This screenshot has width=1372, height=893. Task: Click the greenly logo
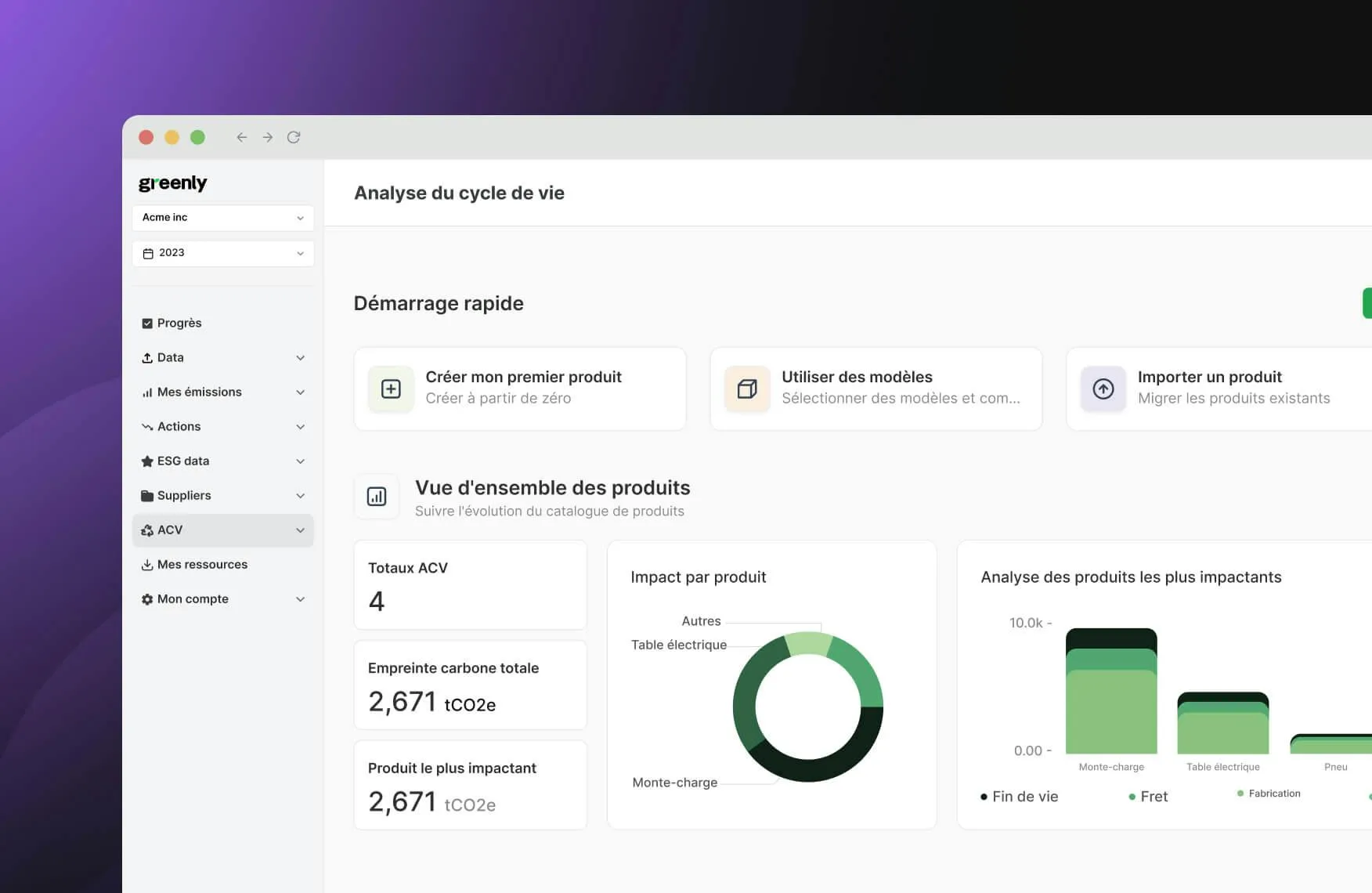173,183
